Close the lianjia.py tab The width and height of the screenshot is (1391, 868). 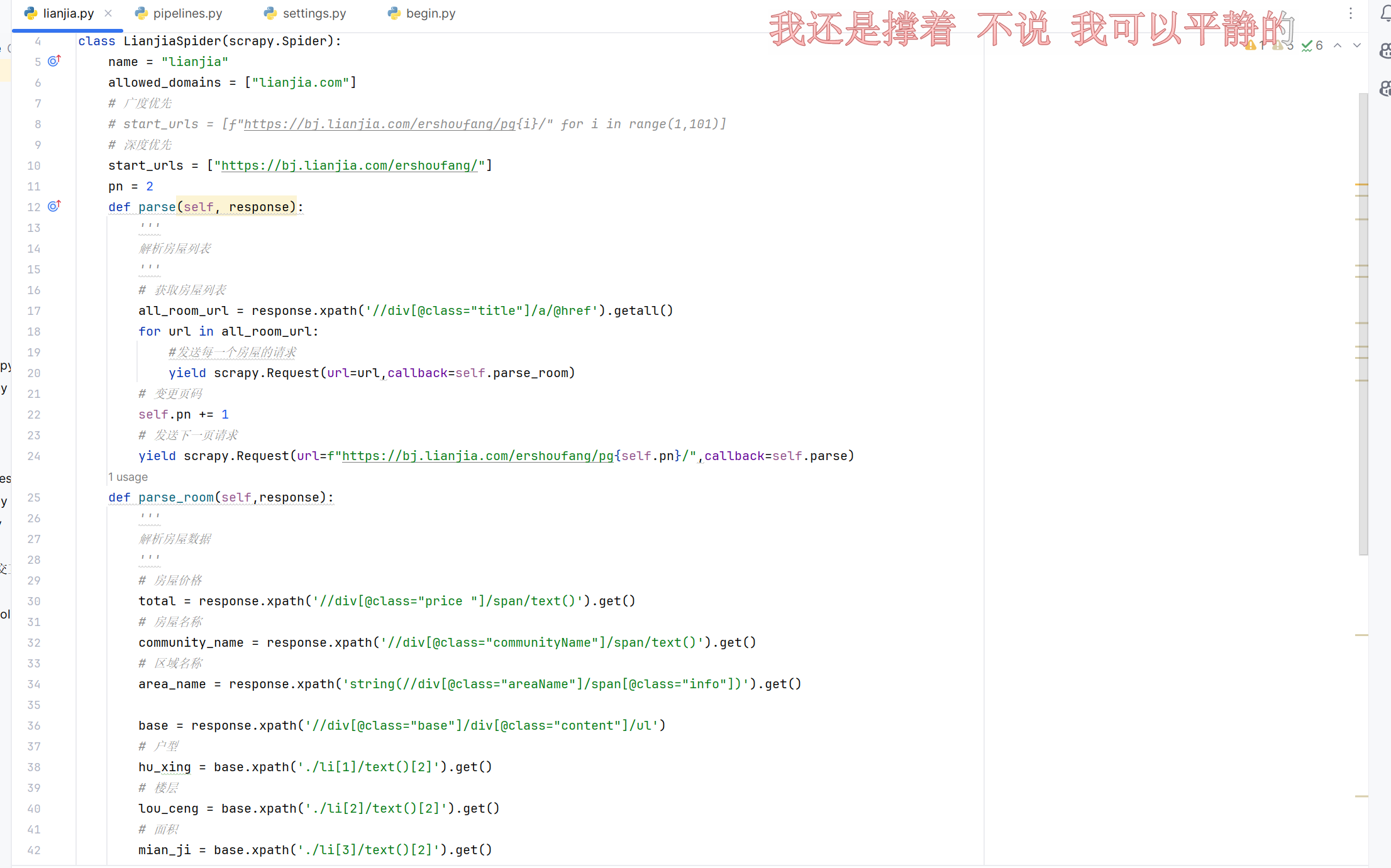coord(109,13)
